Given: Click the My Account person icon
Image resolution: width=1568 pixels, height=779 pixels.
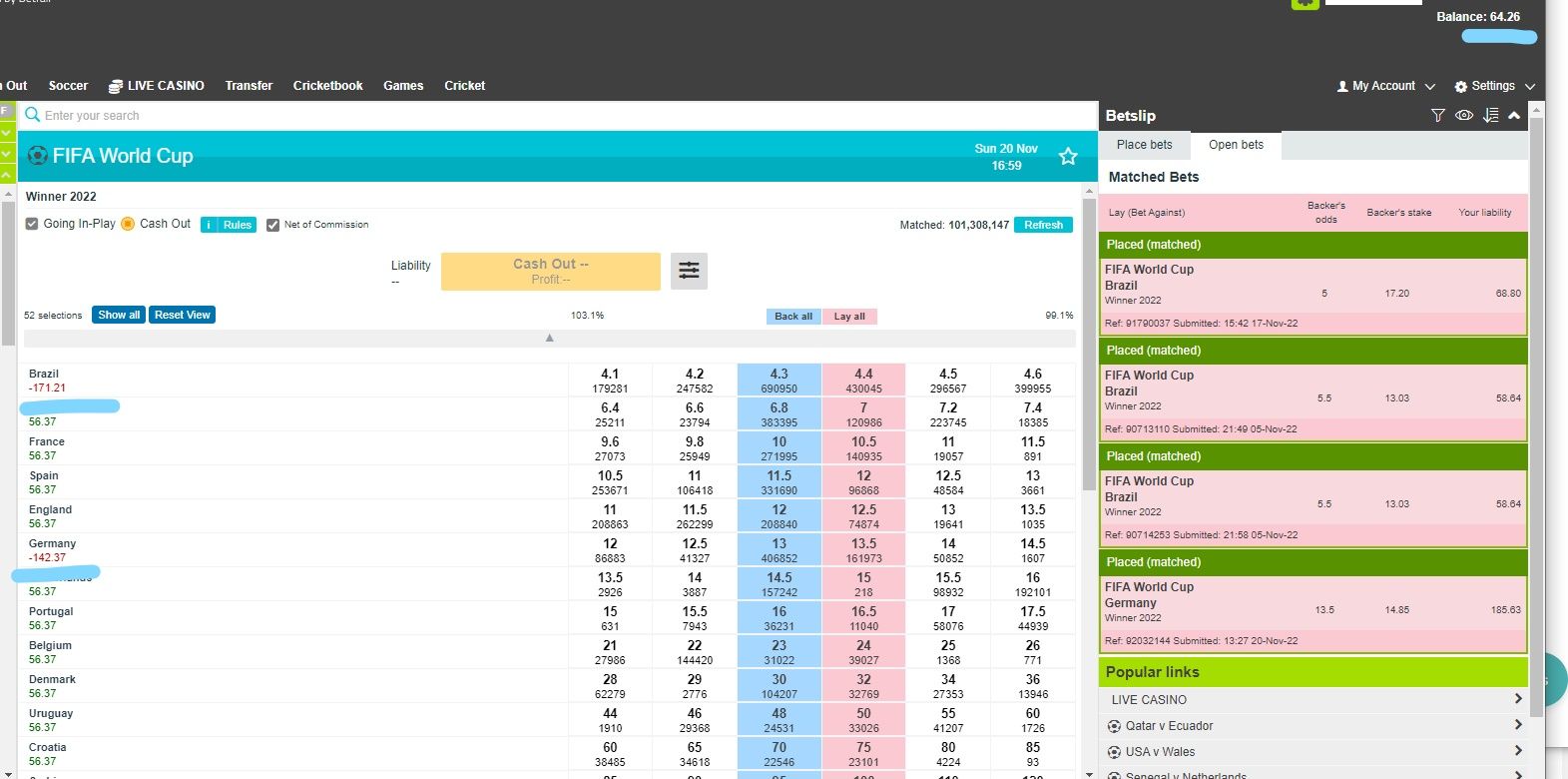Looking at the screenshot, I should (1342, 87).
